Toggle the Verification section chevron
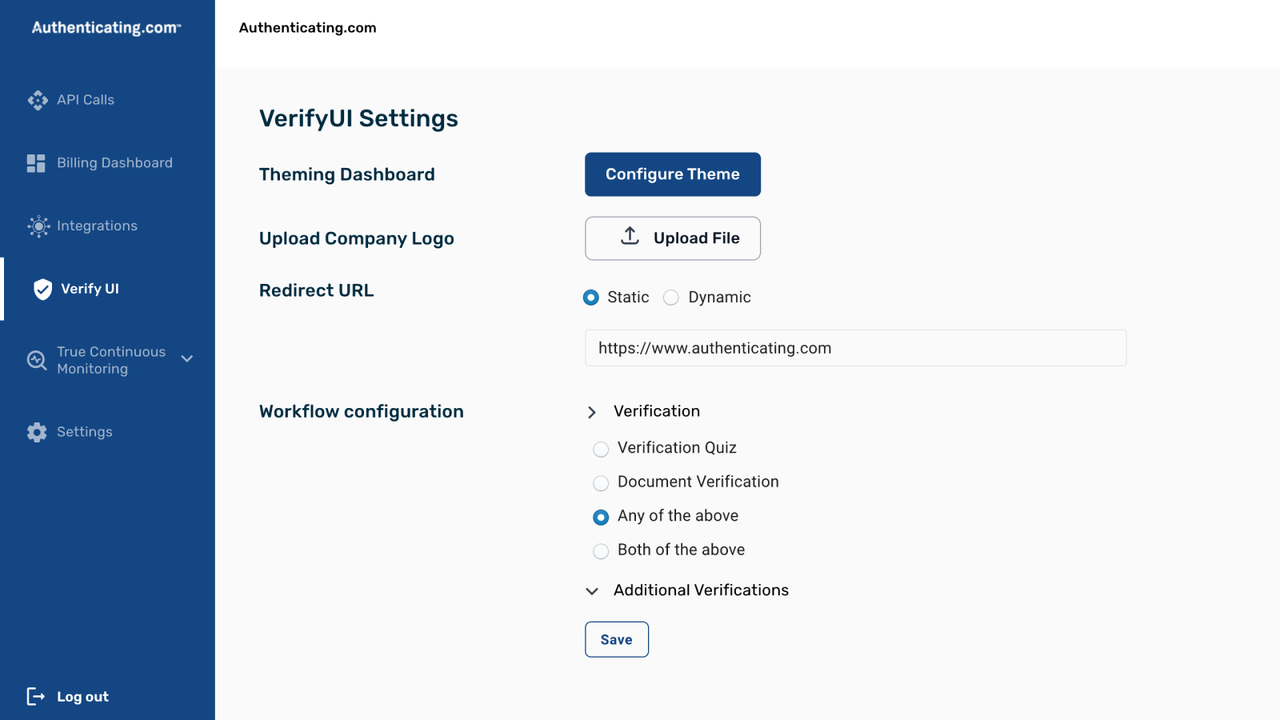This screenshot has width=1280, height=720. [592, 412]
